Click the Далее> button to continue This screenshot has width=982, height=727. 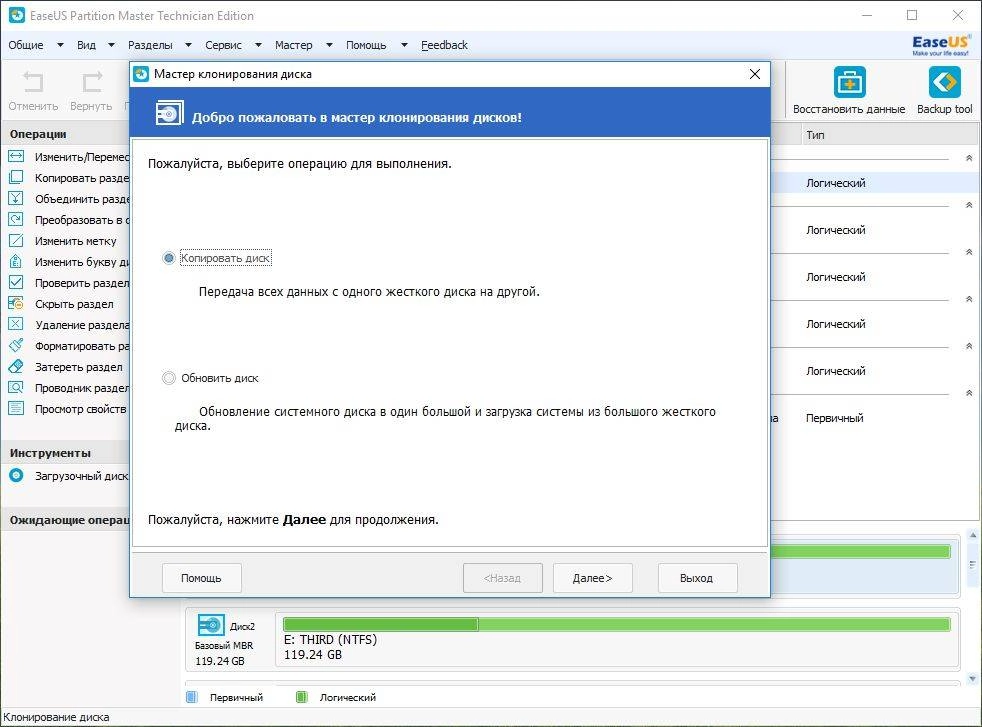tap(592, 577)
